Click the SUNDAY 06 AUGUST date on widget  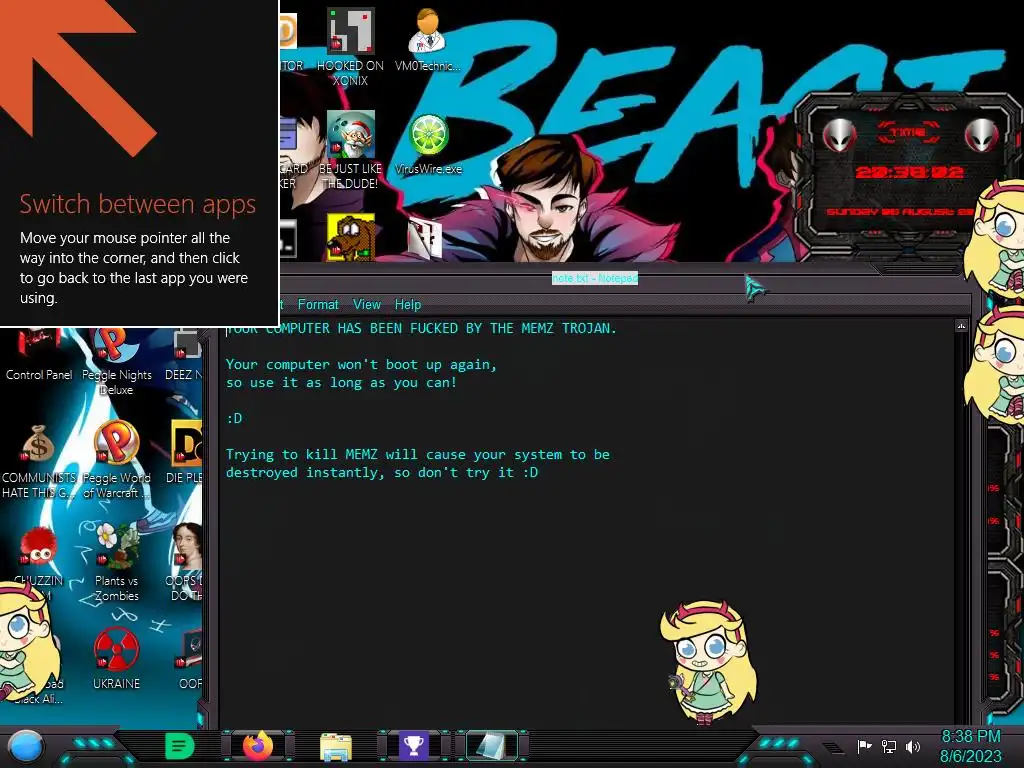click(x=900, y=212)
